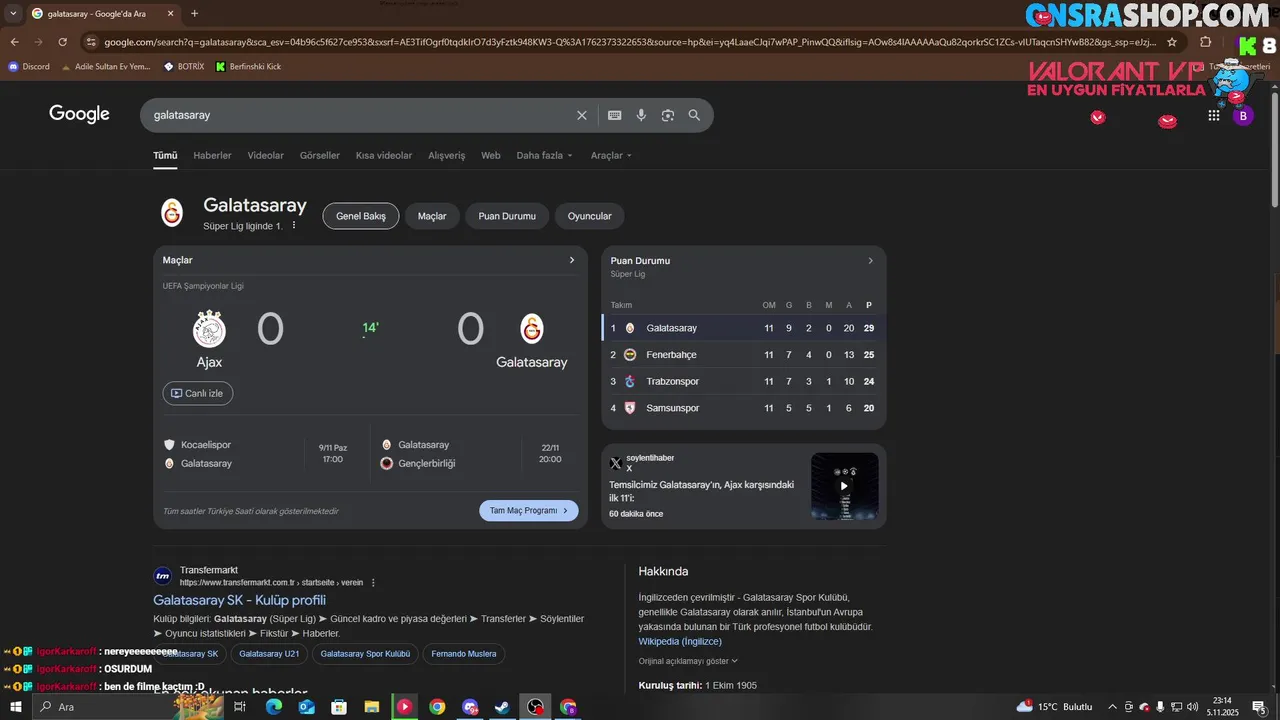Click inside the Google search field
This screenshot has height=720, width=1280.
pyautogui.click(x=360, y=115)
